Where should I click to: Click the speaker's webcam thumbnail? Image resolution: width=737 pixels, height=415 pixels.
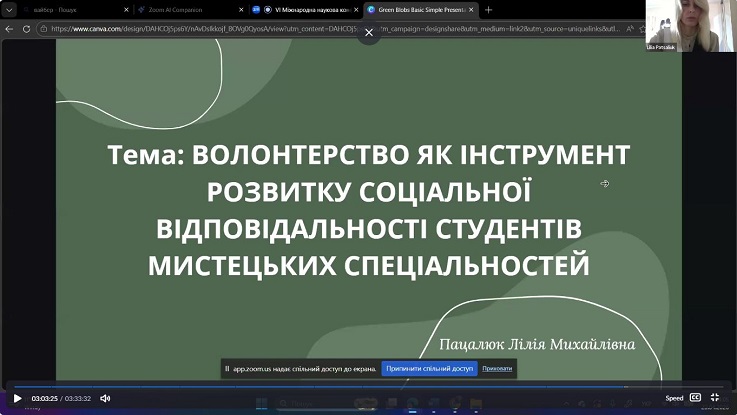[665, 24]
